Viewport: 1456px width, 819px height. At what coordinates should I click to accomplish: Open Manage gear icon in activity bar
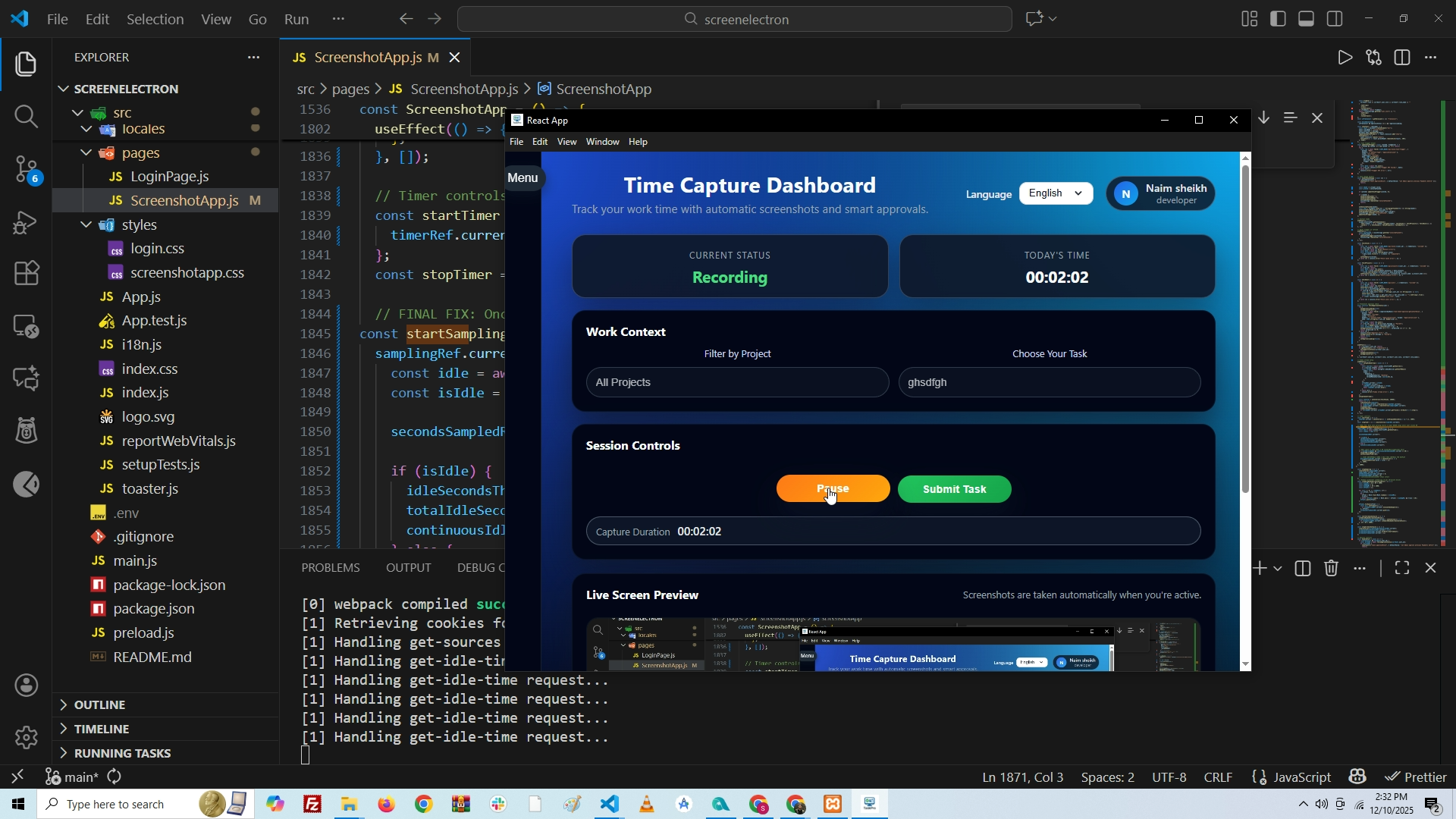click(x=26, y=737)
